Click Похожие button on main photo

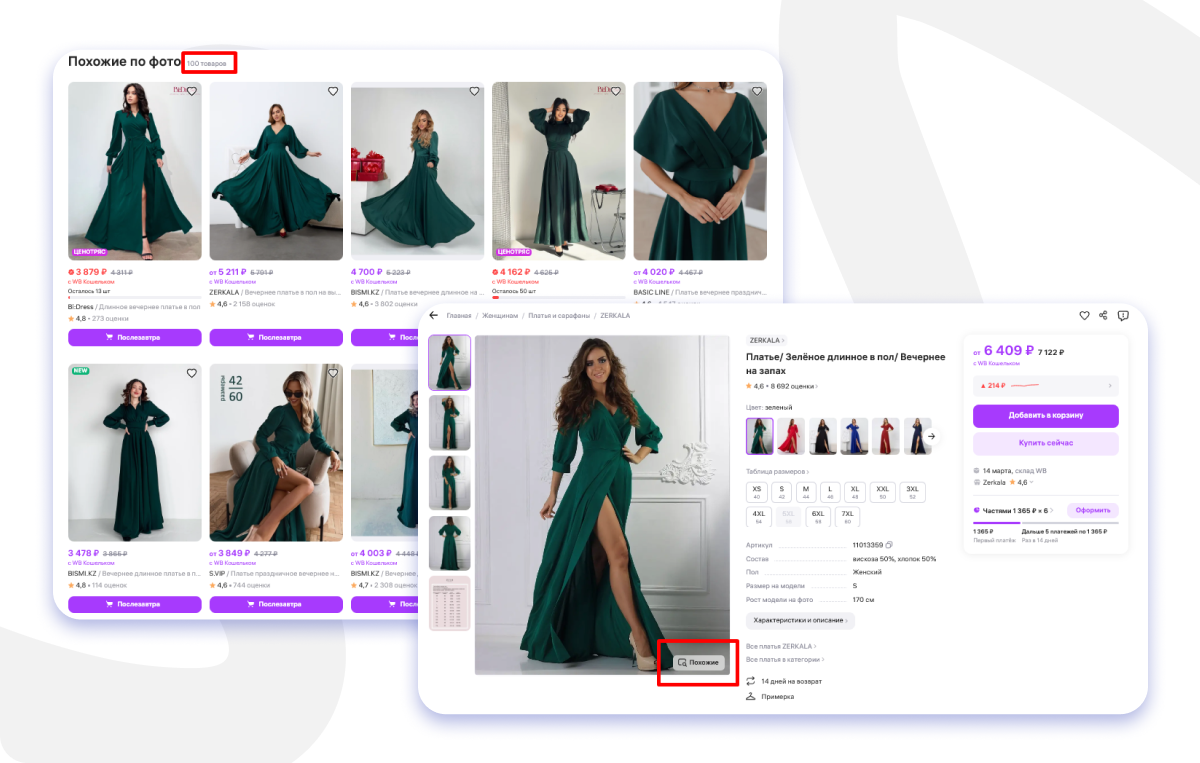[697, 662]
